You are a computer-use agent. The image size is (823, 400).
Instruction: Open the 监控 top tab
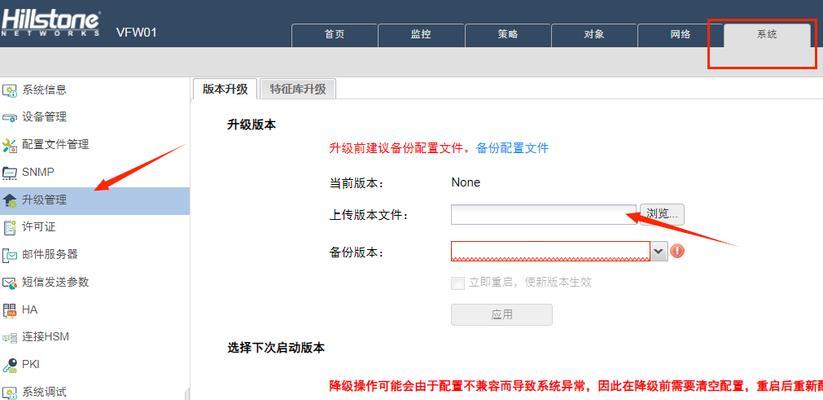[421, 35]
